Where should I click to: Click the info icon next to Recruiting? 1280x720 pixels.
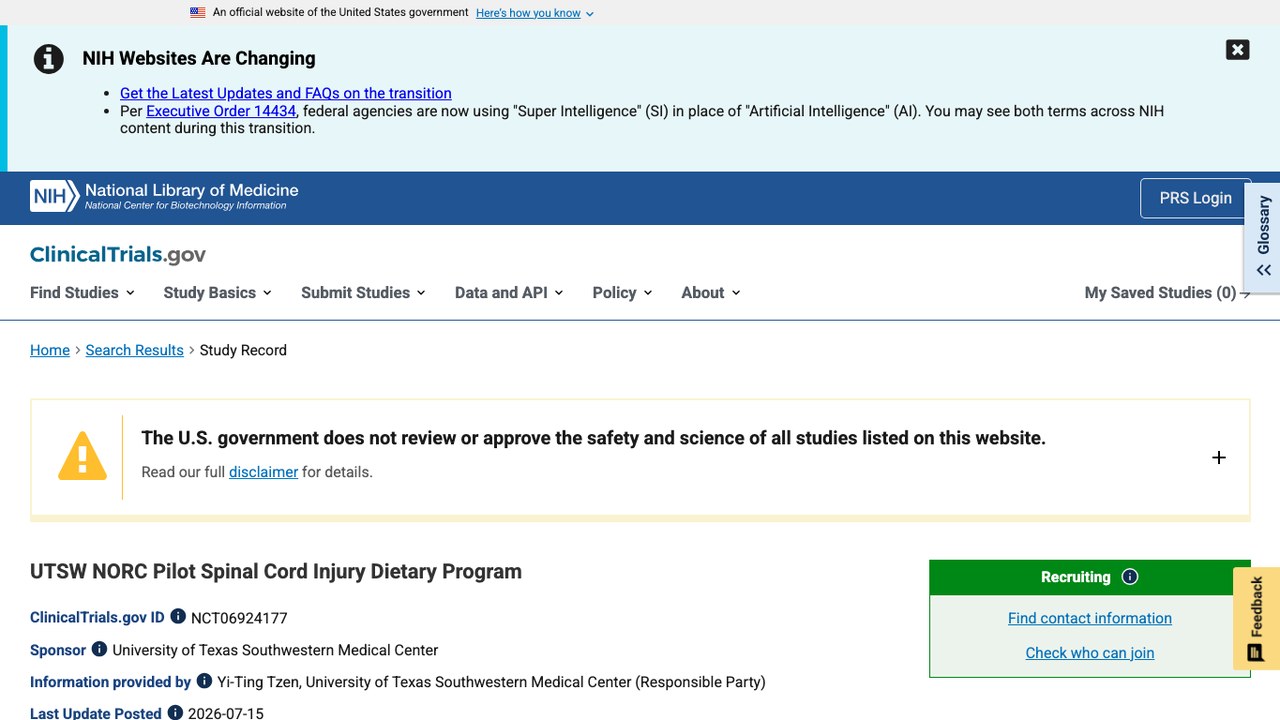(x=1130, y=577)
